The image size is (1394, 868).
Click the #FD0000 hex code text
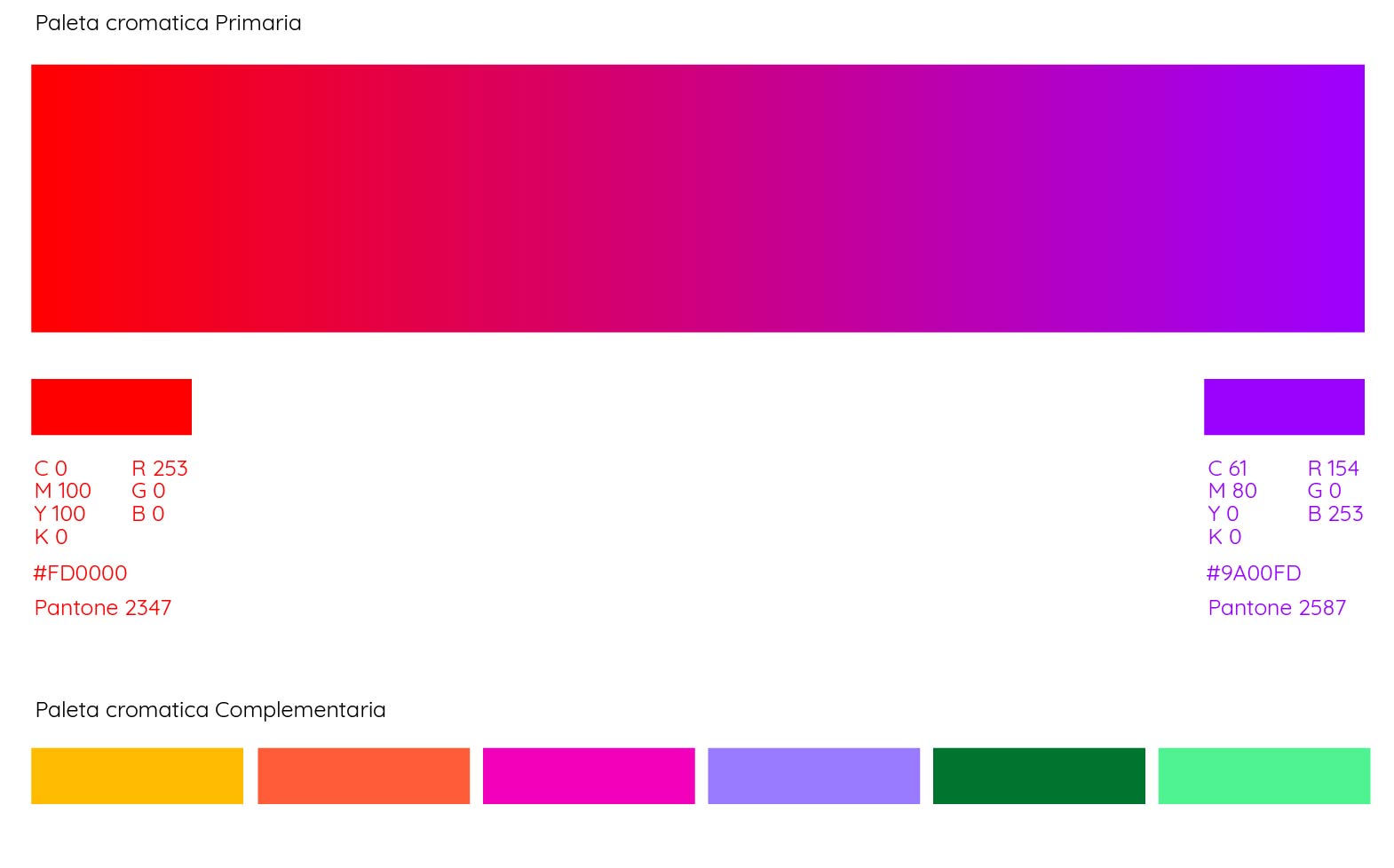click(x=80, y=573)
